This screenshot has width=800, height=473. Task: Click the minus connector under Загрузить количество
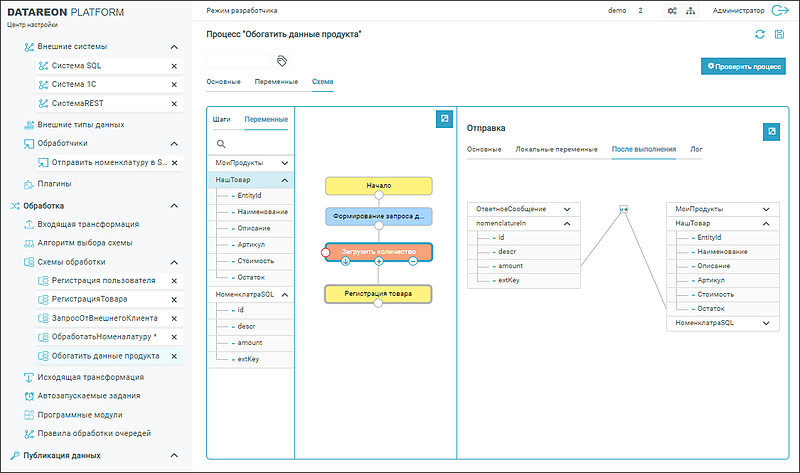click(x=413, y=261)
